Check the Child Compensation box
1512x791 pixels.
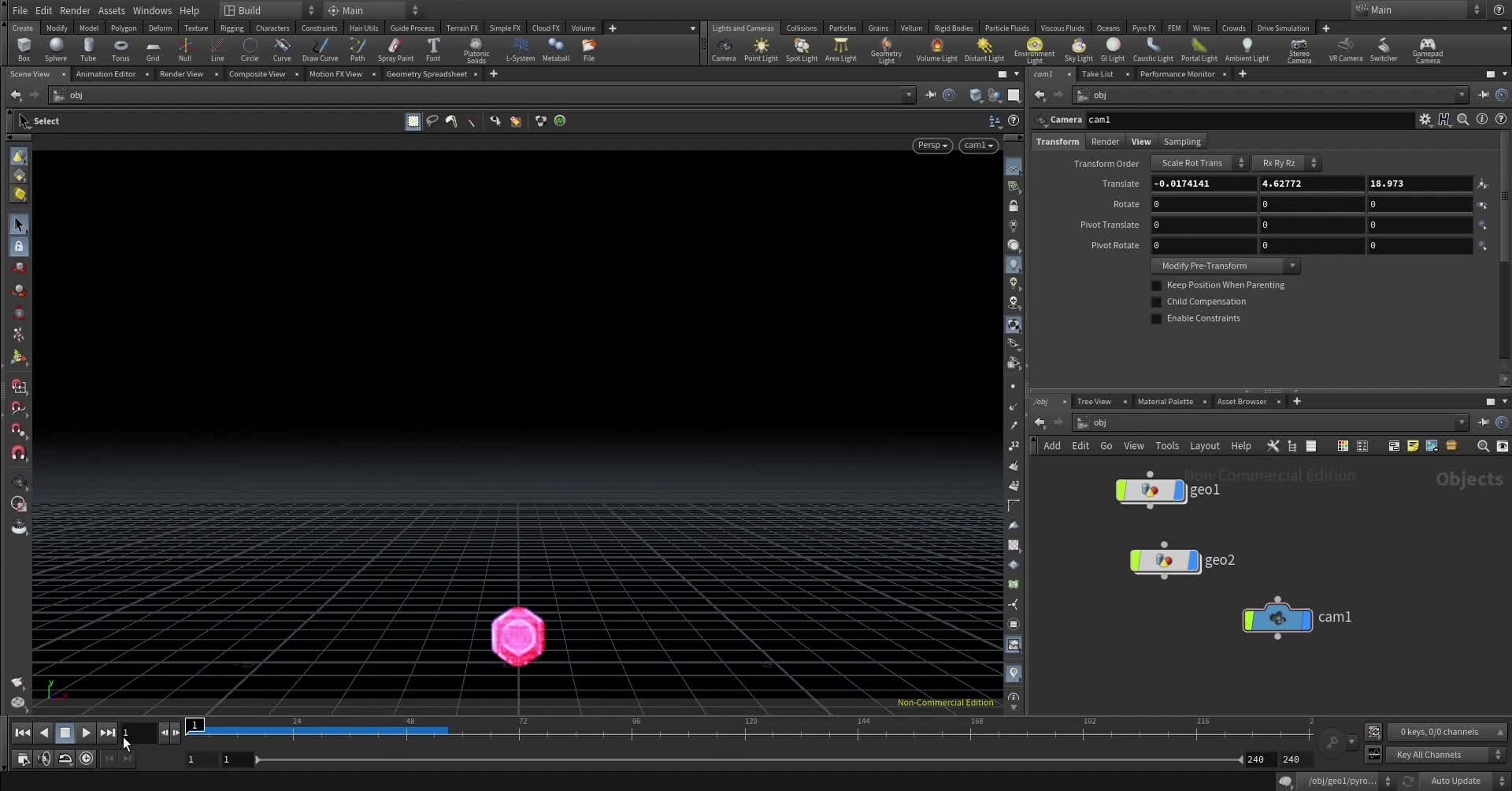(1156, 302)
